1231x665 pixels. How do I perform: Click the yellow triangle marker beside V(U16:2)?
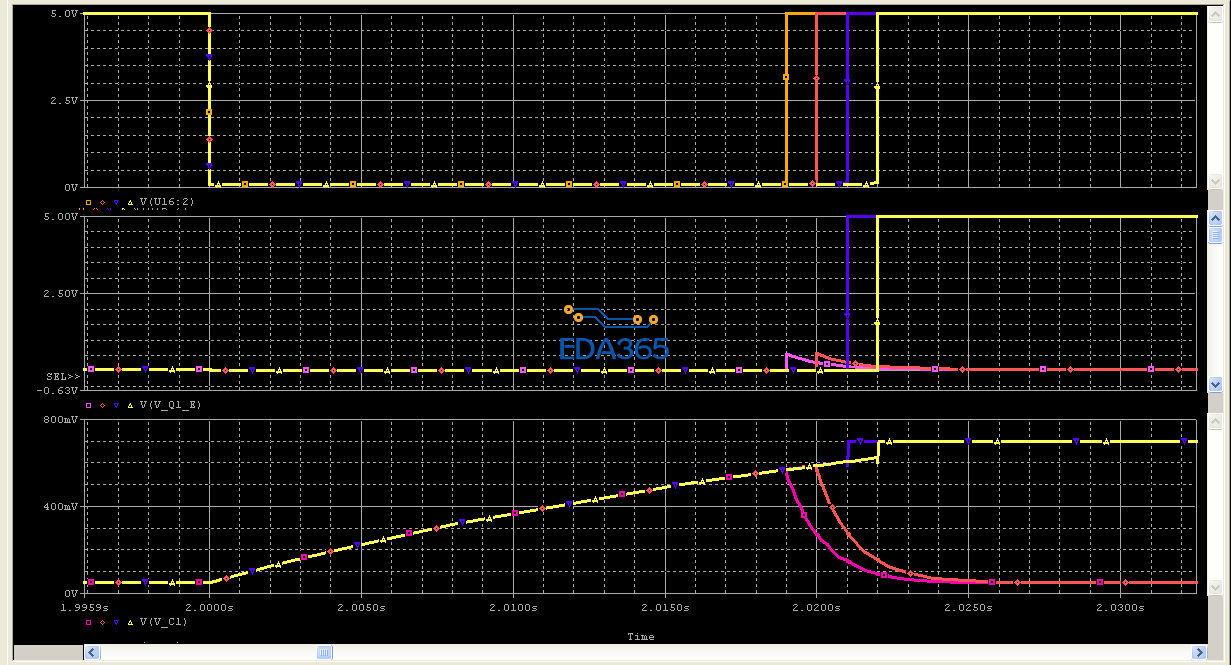coord(131,202)
